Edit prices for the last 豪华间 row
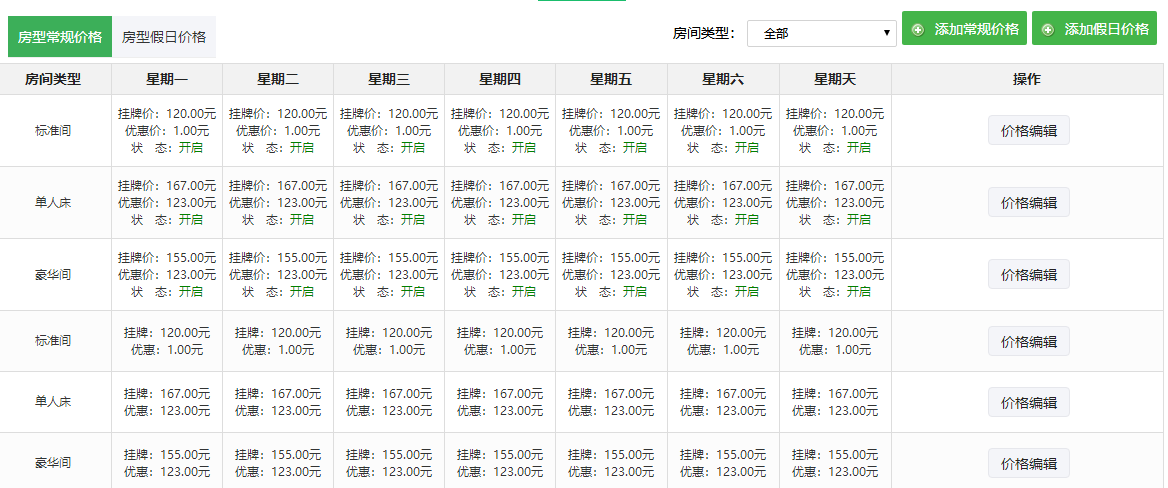The height and width of the screenshot is (488, 1168). (x=1028, y=463)
